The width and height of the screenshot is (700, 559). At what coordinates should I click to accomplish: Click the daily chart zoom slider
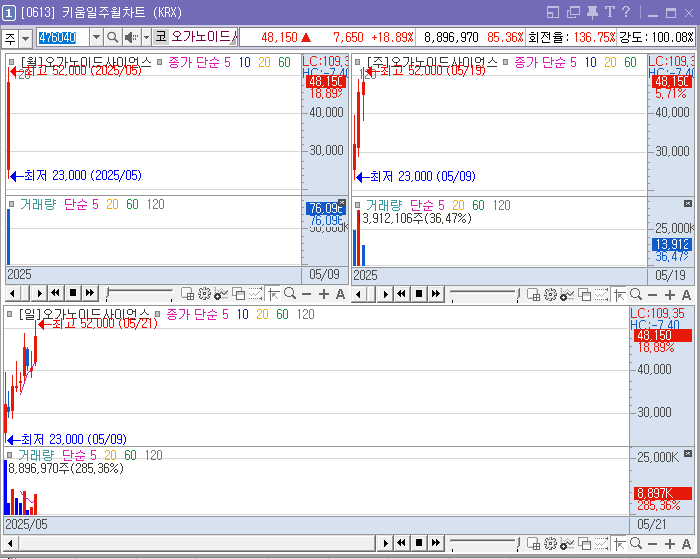[x=485, y=544]
